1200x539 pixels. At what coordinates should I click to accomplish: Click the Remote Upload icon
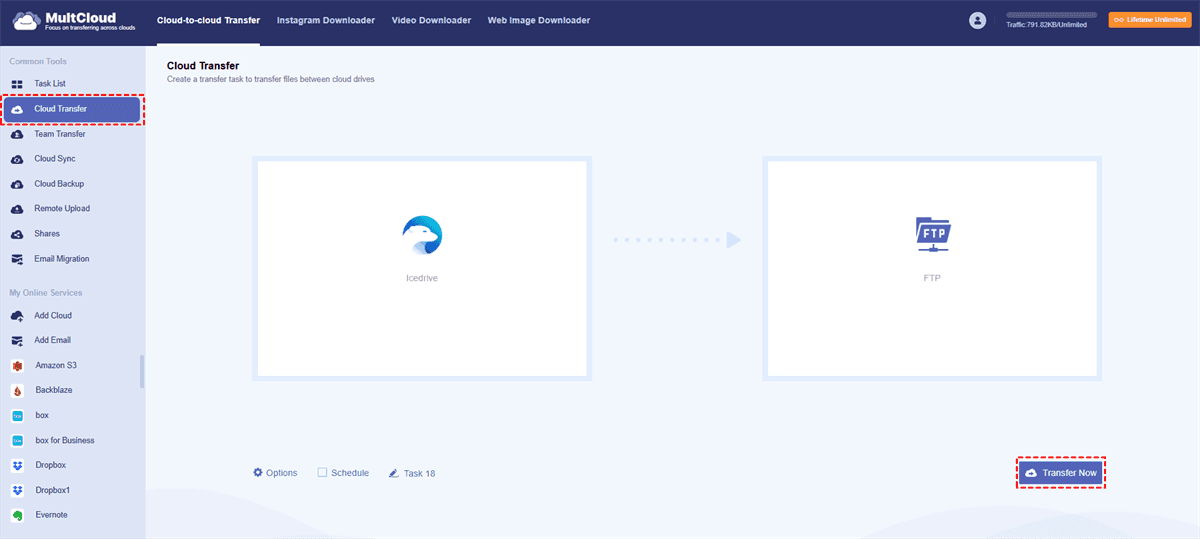(x=17, y=209)
